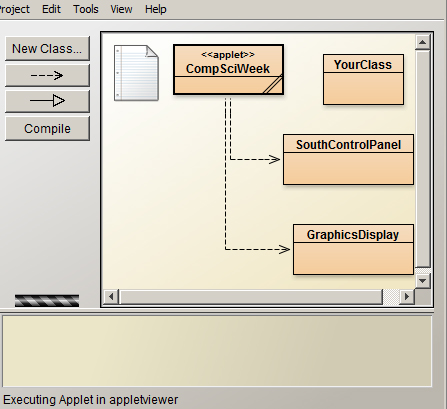The width and height of the screenshot is (447, 409).
Task: Click the Compile button
Action: click(47, 128)
